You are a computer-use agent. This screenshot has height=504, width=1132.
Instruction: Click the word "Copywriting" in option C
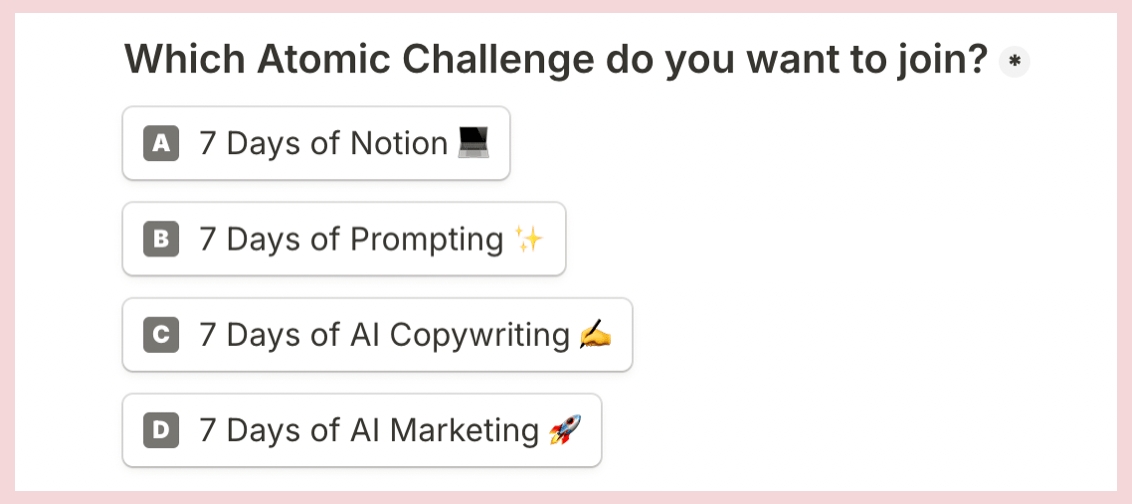[x=480, y=336]
